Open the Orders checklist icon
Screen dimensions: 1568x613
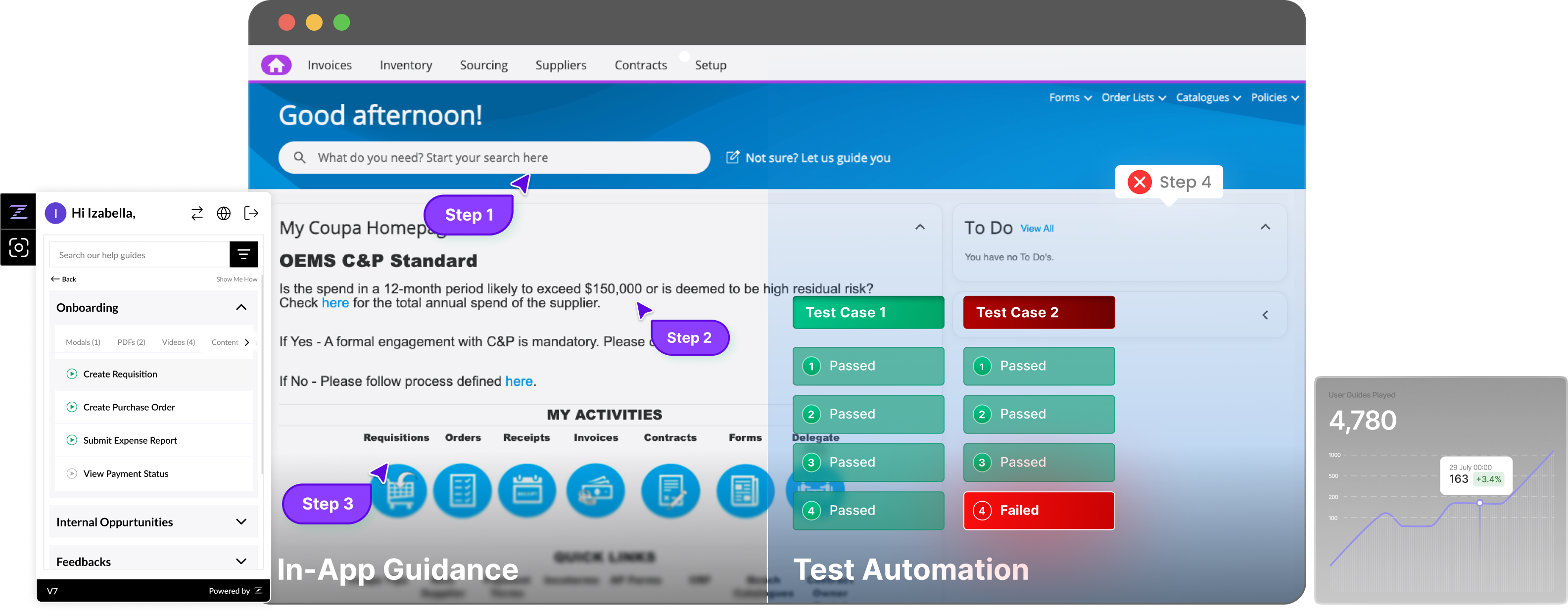[x=462, y=491]
